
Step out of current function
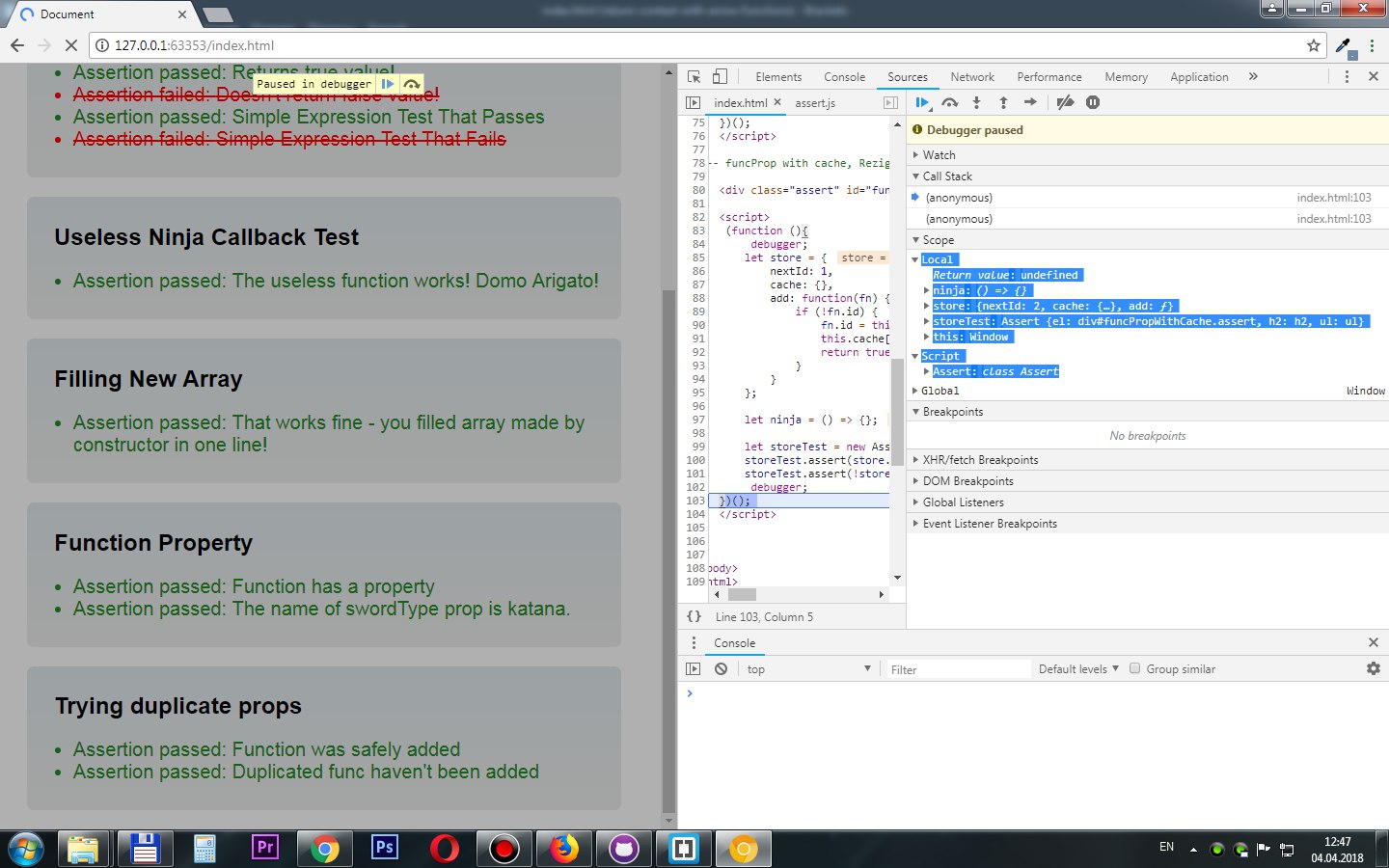[1003, 102]
